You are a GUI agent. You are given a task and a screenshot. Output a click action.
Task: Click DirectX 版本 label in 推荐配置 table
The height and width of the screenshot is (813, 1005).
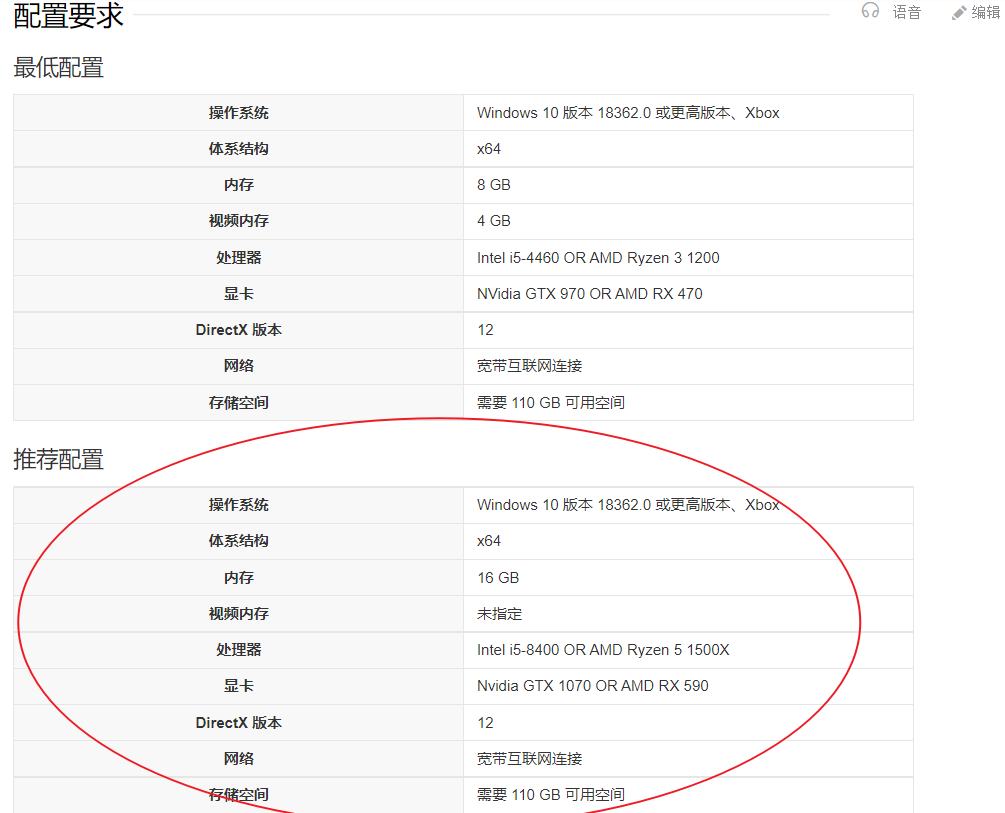(238, 723)
